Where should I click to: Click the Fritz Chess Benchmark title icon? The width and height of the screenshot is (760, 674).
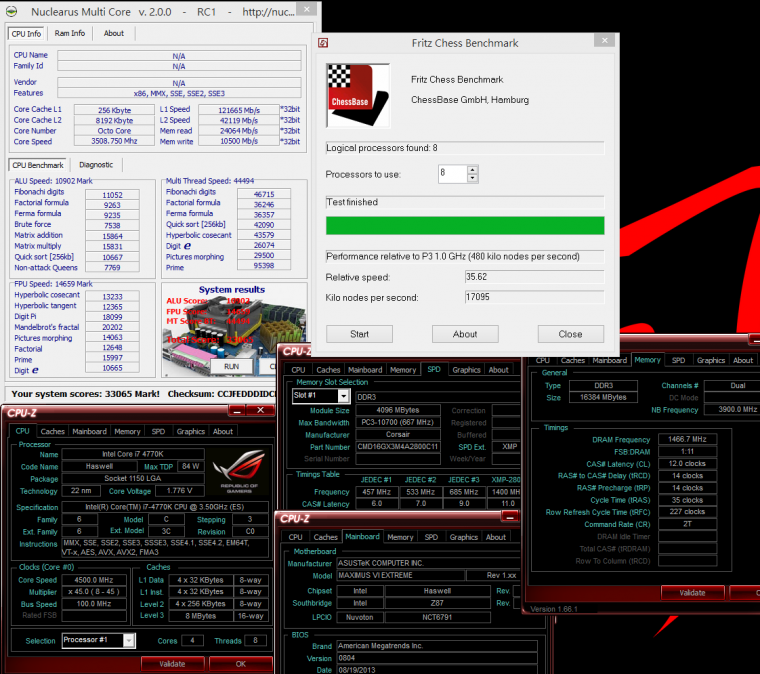point(323,43)
